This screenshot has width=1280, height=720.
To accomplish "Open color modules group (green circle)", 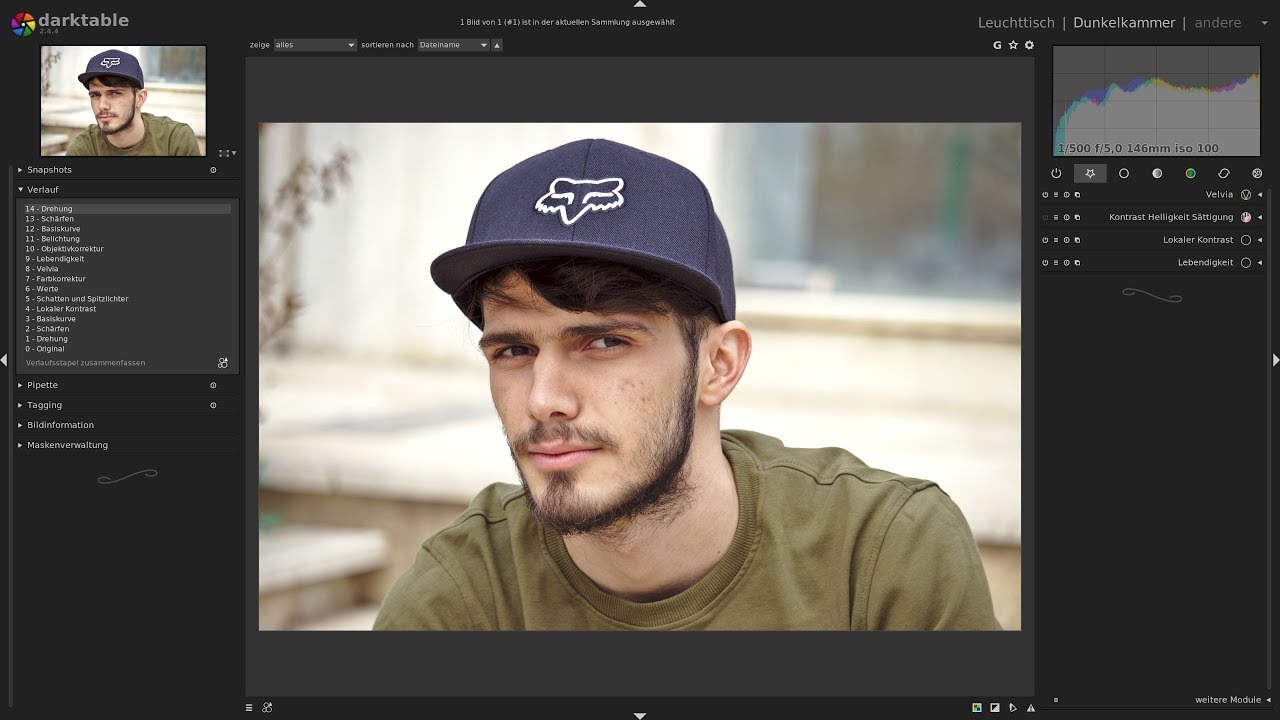I will click(1190, 173).
